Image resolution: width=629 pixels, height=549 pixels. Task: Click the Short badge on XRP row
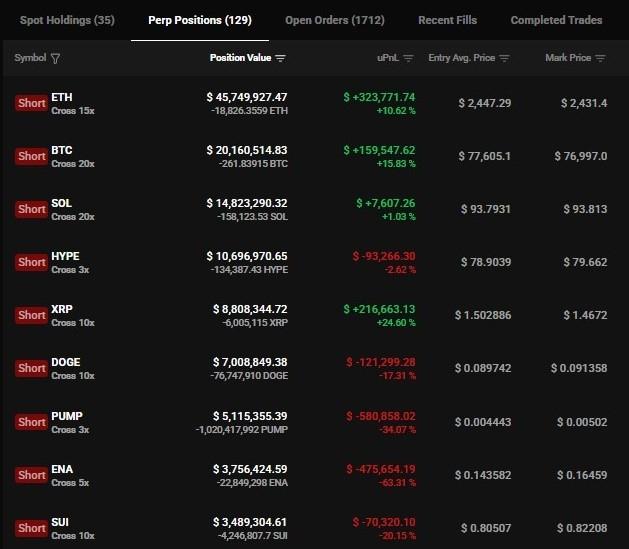point(31,315)
